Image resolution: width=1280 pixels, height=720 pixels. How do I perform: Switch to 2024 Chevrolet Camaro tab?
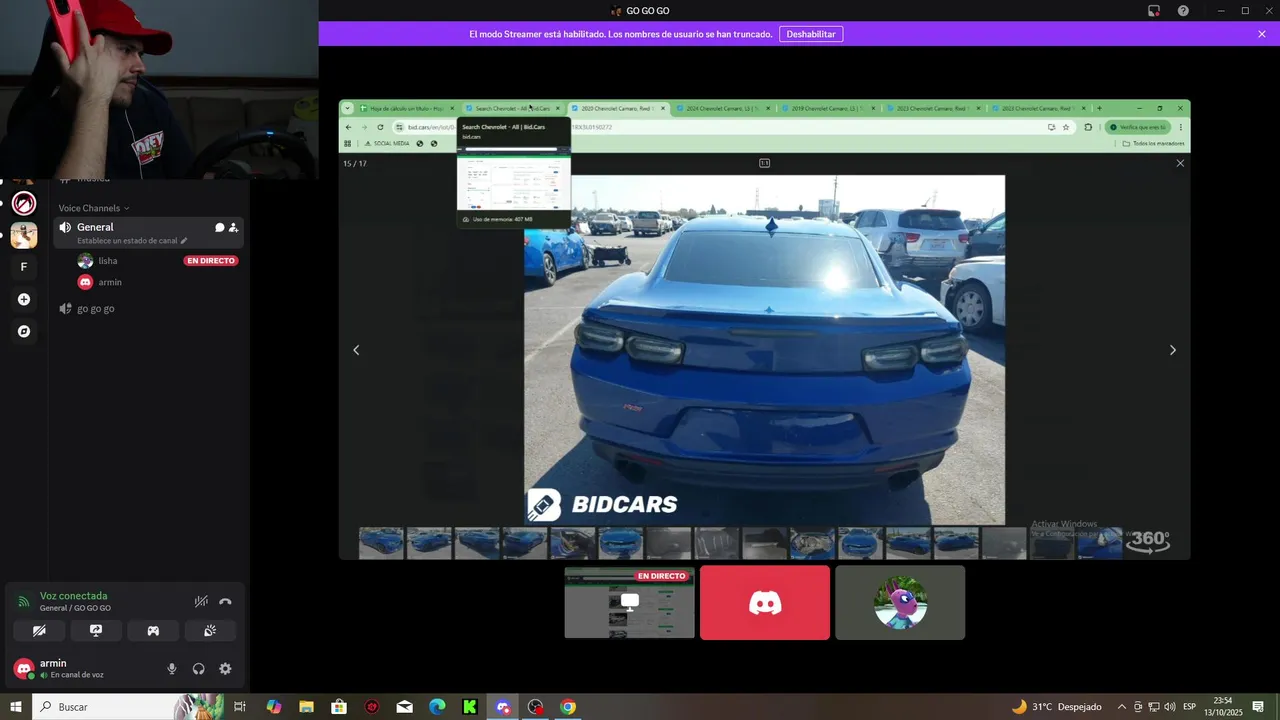[723, 108]
